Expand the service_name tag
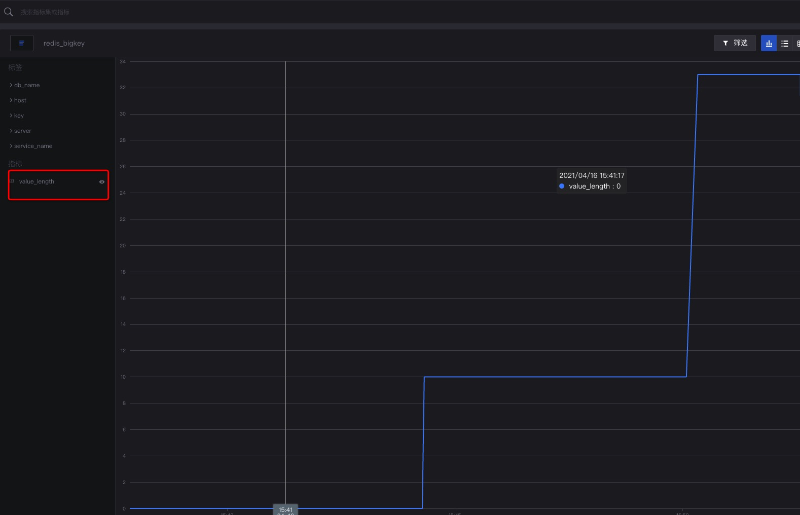The image size is (800, 515). tap(31, 146)
